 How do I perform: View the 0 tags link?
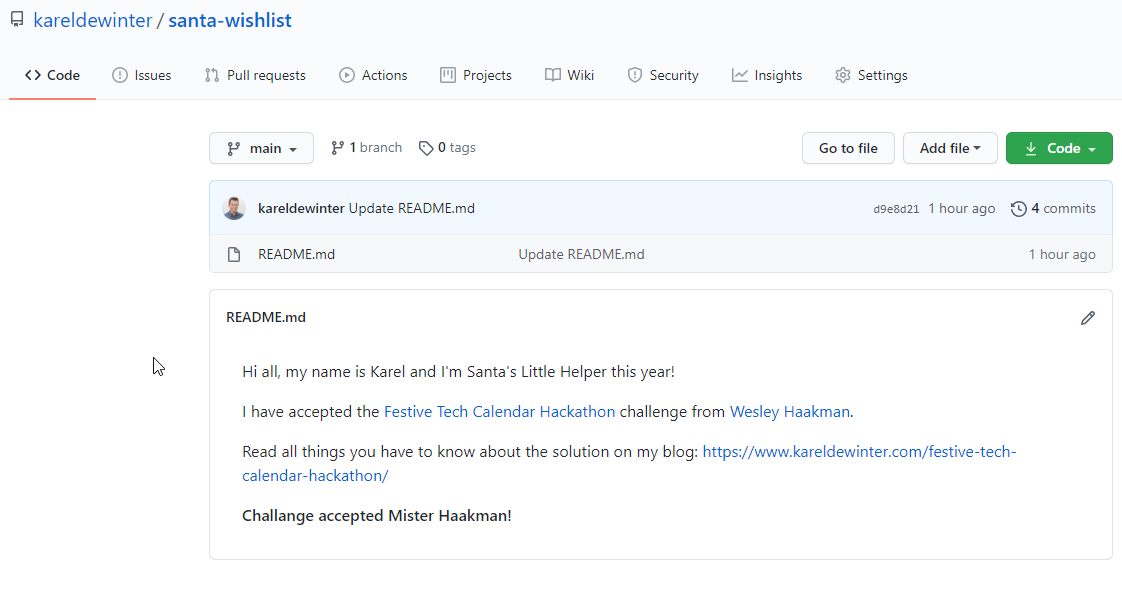click(x=447, y=147)
